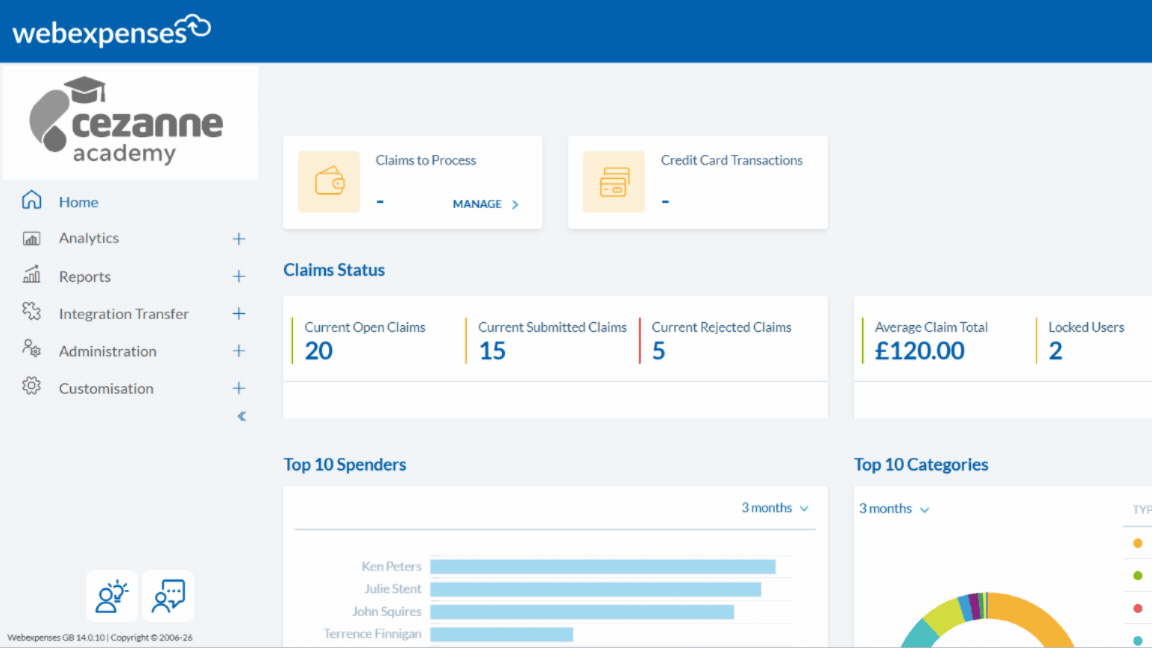The image size is (1152, 648).
Task: Expand the Analytics menu plus sign
Action: (x=239, y=239)
